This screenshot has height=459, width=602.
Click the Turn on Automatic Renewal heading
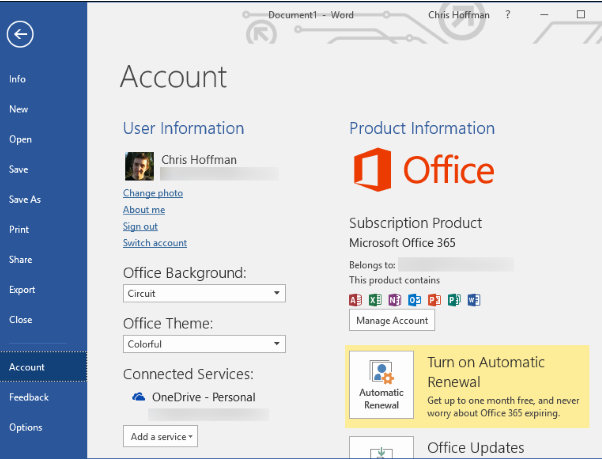tap(486, 372)
